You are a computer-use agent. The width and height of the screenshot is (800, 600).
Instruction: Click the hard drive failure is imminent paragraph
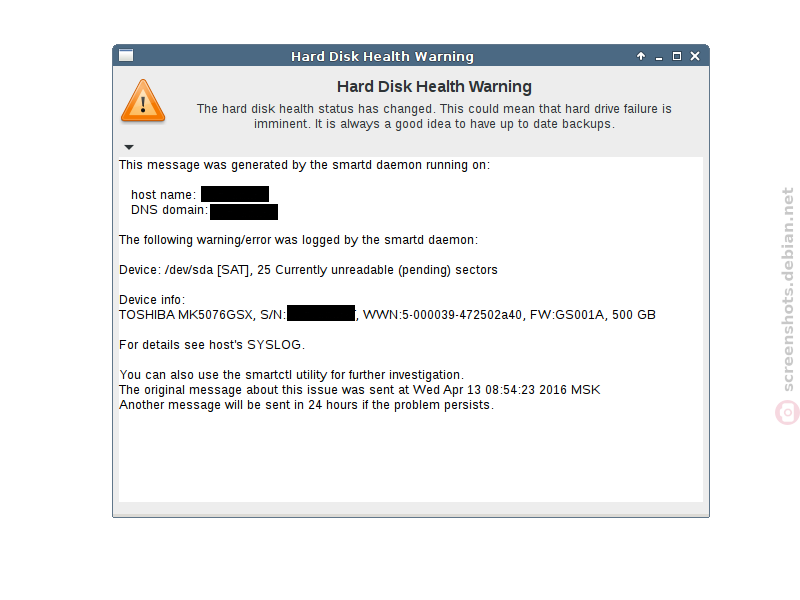point(434,116)
